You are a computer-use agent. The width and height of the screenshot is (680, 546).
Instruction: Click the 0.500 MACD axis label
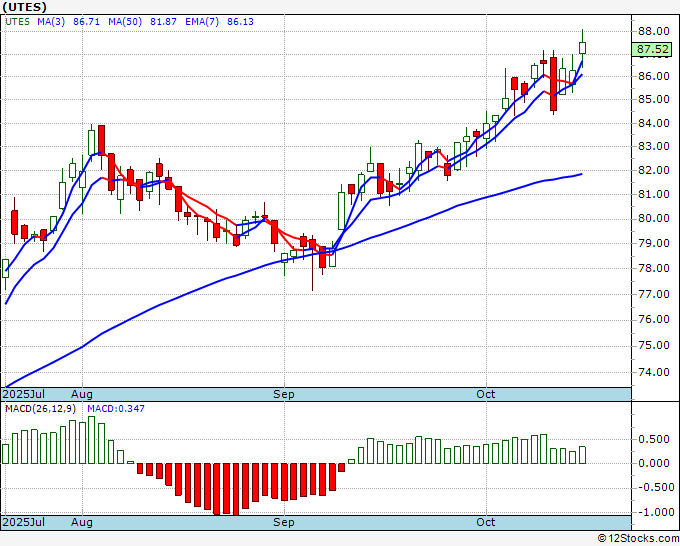[654, 439]
